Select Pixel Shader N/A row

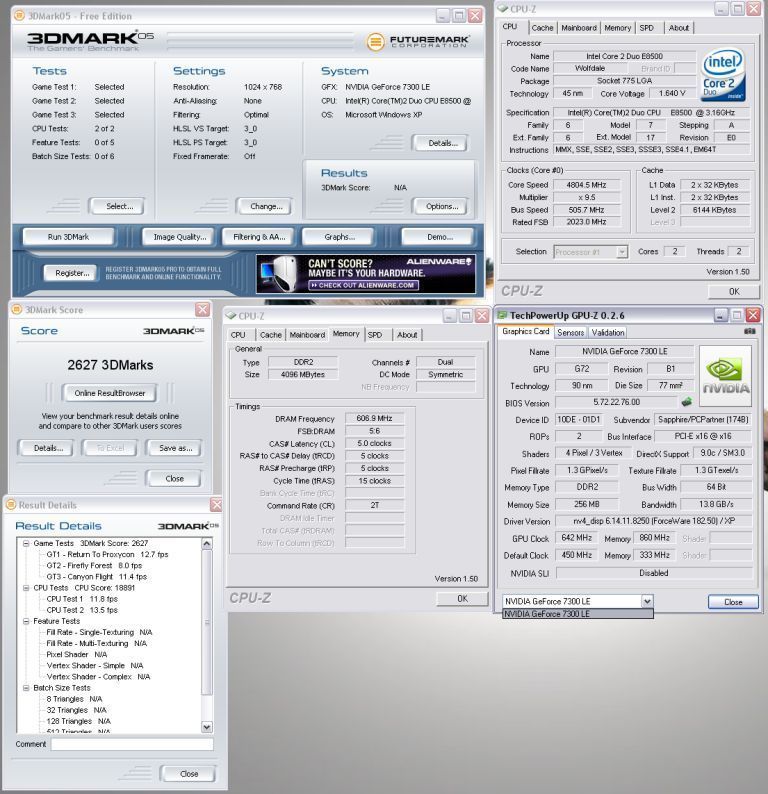76,654
